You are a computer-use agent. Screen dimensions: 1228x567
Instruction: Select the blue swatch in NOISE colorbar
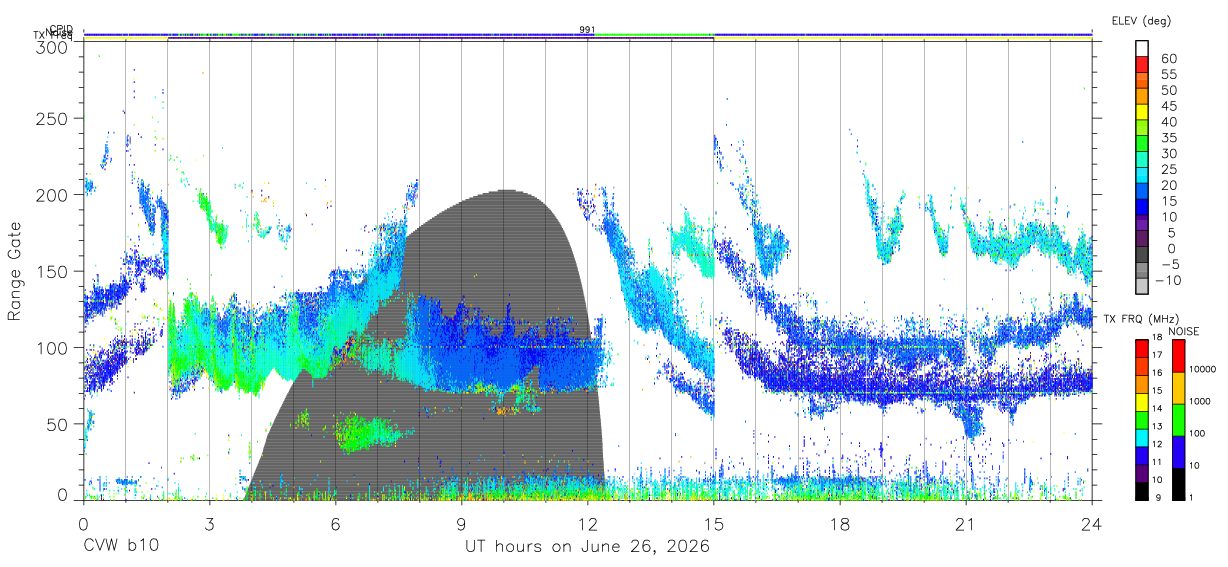(x=1177, y=450)
